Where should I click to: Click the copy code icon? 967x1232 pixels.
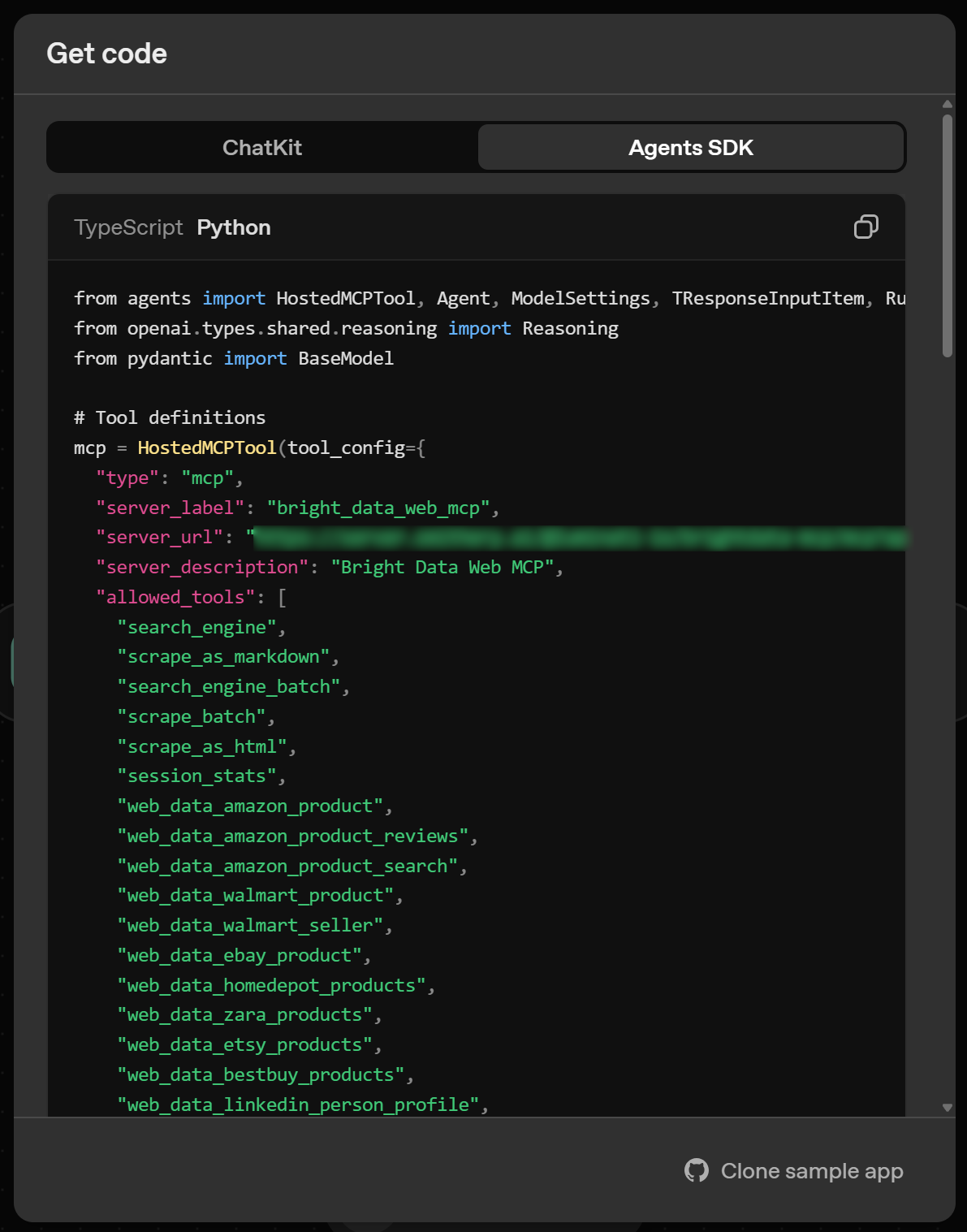[x=866, y=227]
